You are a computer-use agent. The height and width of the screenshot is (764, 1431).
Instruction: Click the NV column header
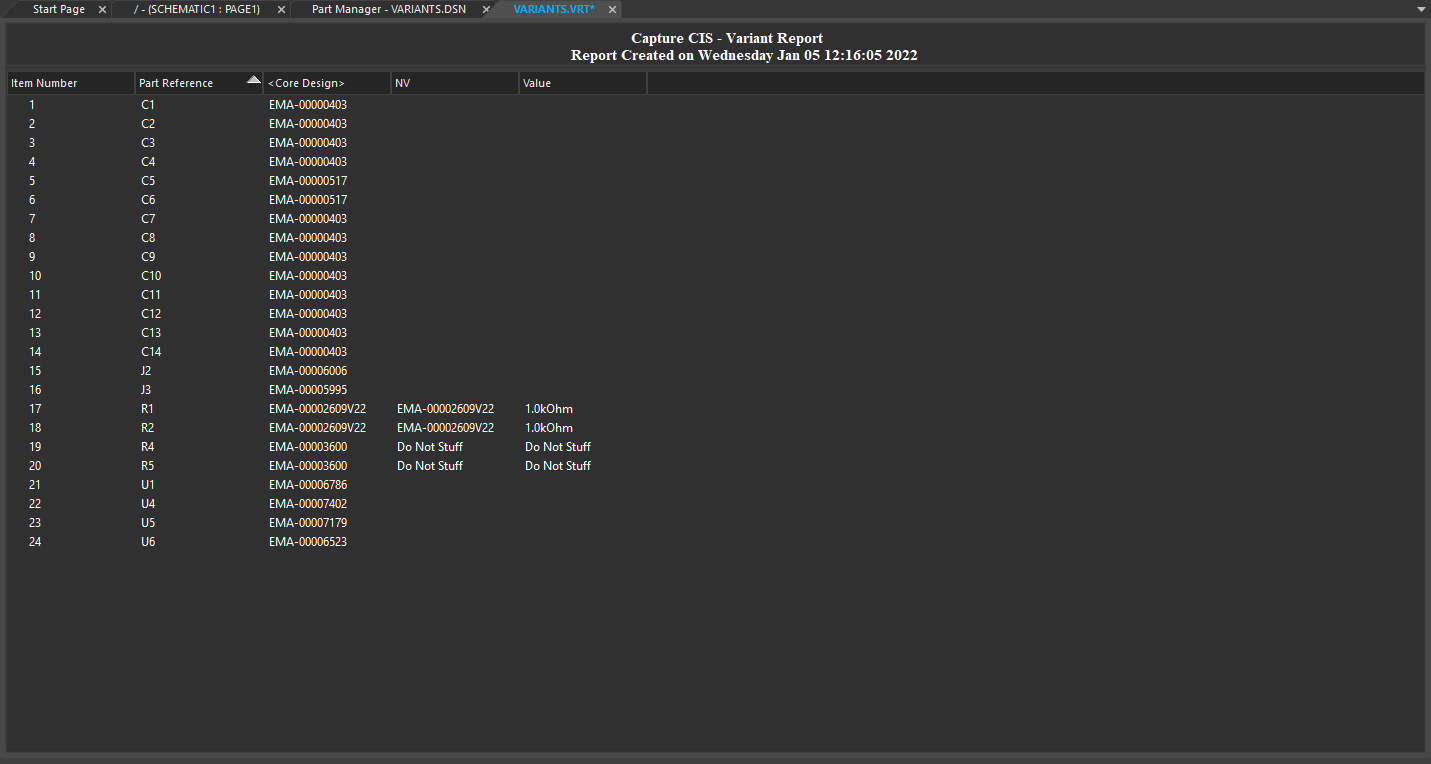coord(455,83)
